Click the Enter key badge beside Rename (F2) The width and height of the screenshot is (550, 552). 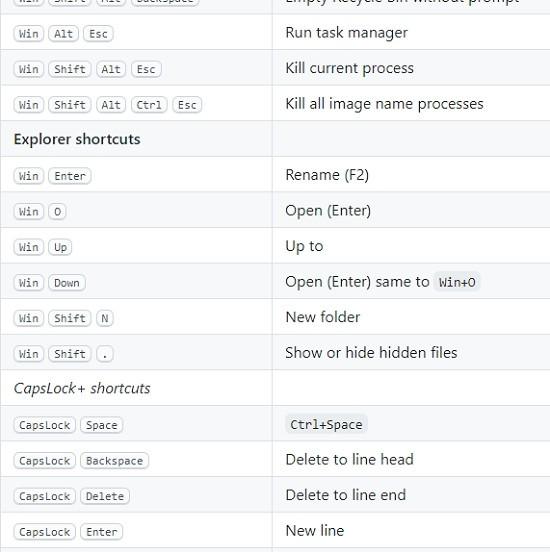[70, 176]
